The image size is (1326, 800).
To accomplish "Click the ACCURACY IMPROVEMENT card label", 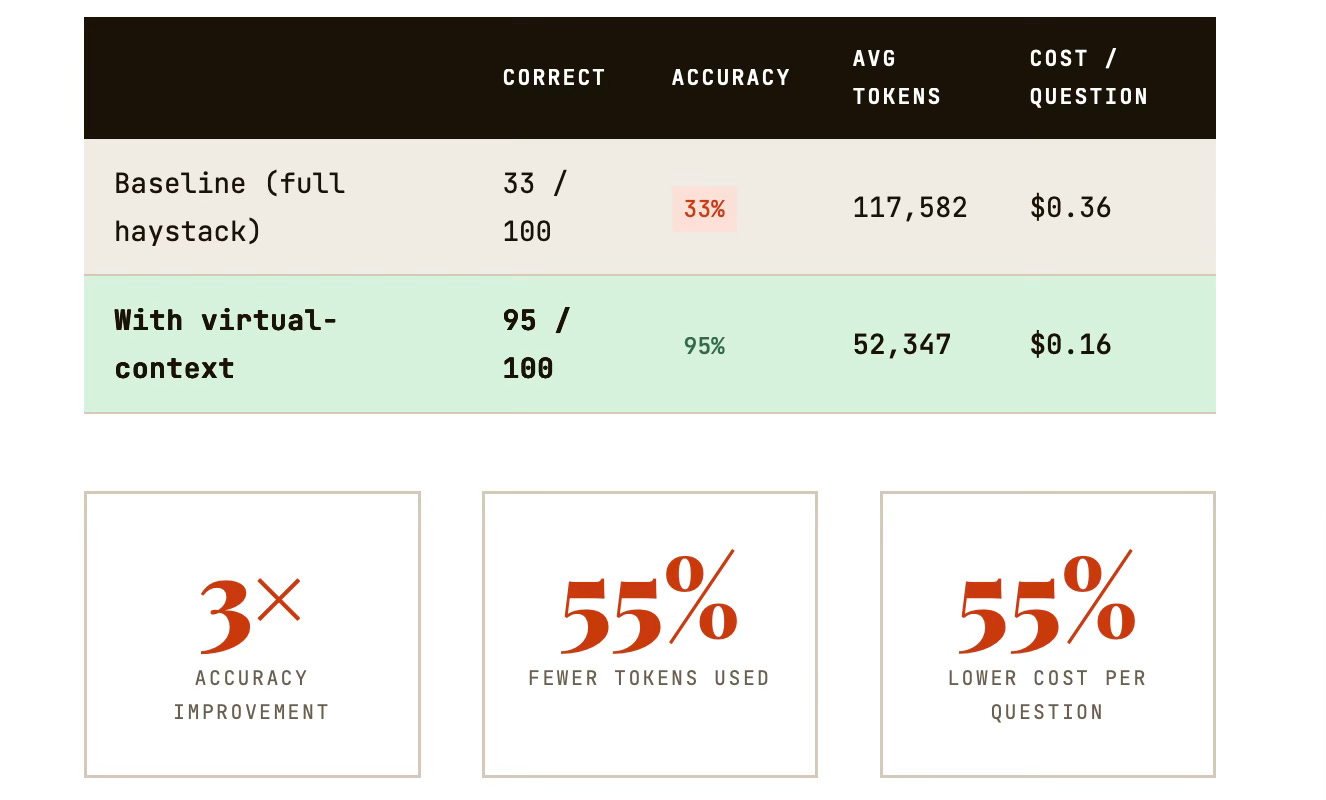I will pos(251,695).
